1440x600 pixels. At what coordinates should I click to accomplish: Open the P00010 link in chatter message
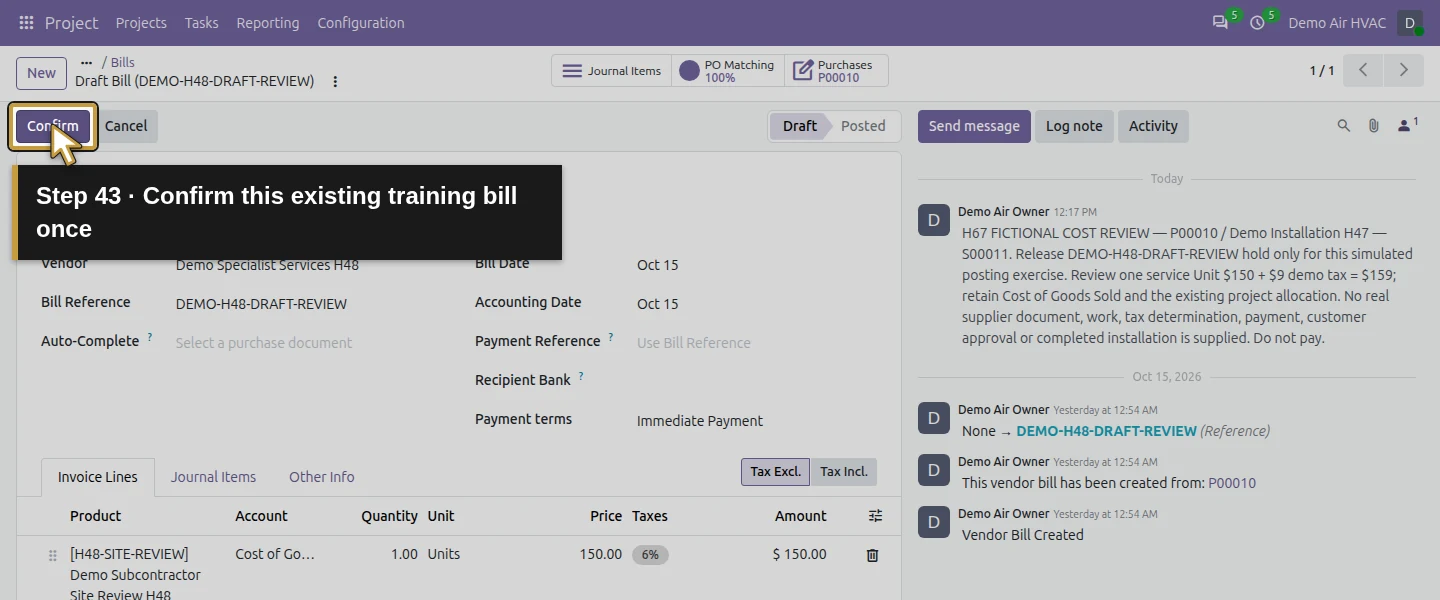1232,483
